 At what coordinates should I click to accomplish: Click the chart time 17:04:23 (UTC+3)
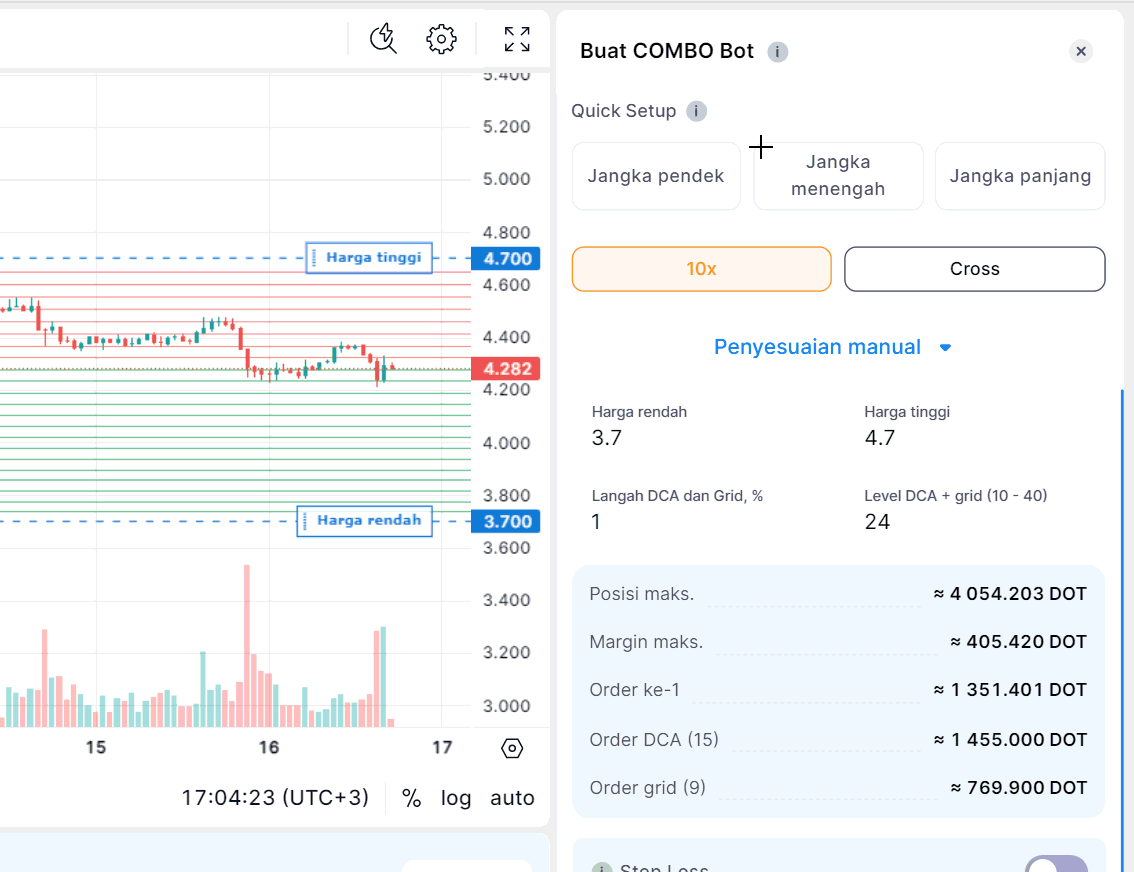pos(275,798)
